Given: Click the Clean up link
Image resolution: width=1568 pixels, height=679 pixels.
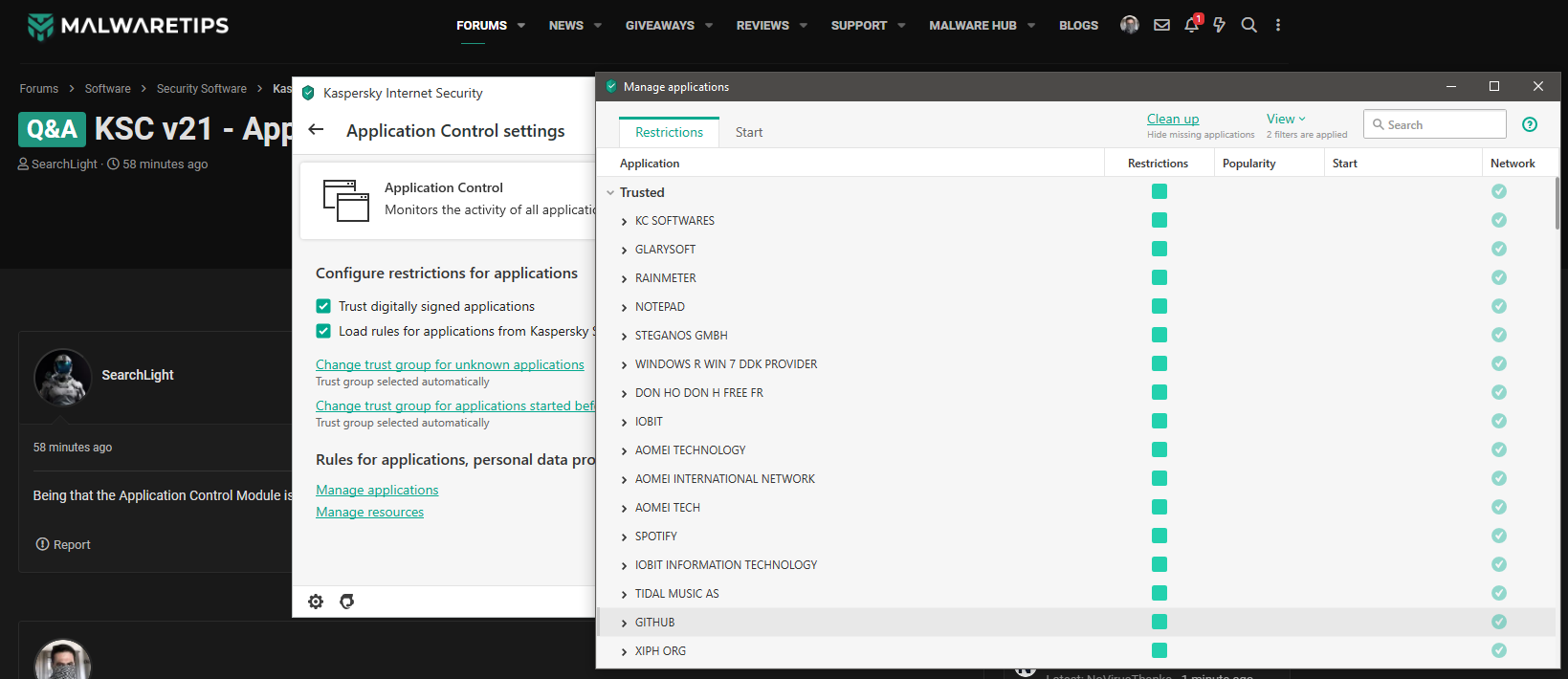Looking at the screenshot, I should [1173, 120].
